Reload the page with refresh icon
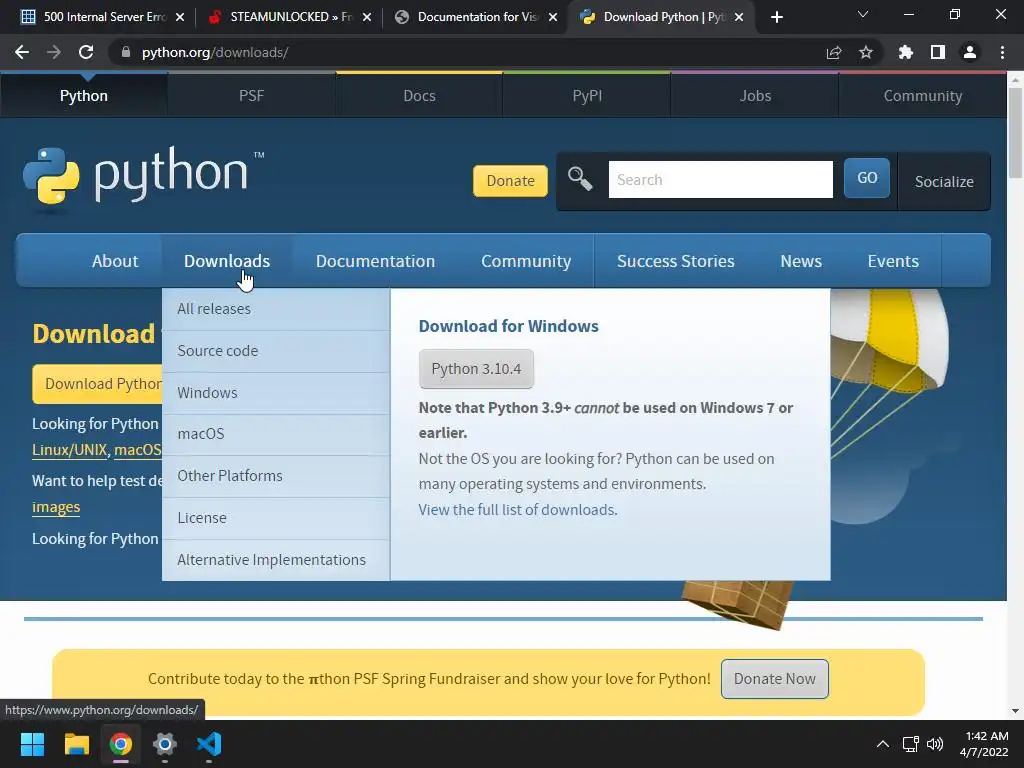The image size is (1024, 768). [x=86, y=52]
